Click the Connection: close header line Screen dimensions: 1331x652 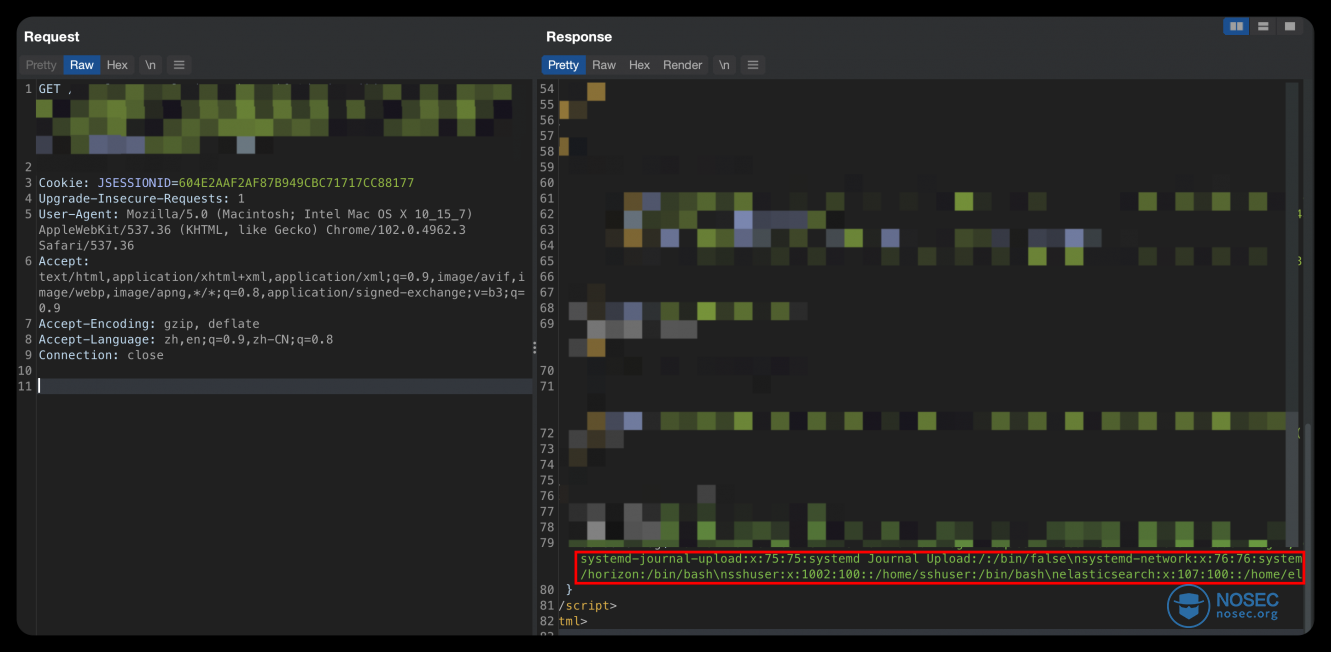point(101,355)
